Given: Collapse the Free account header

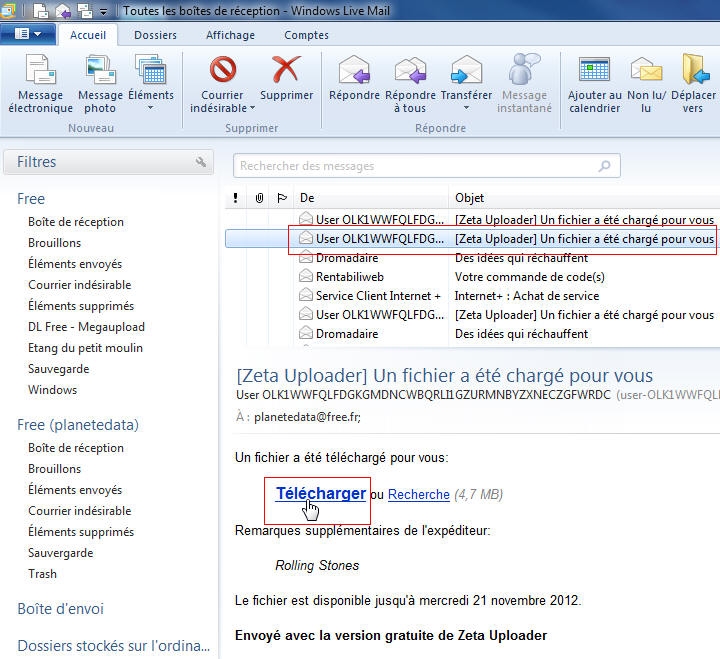Looking at the screenshot, I should coord(31,199).
